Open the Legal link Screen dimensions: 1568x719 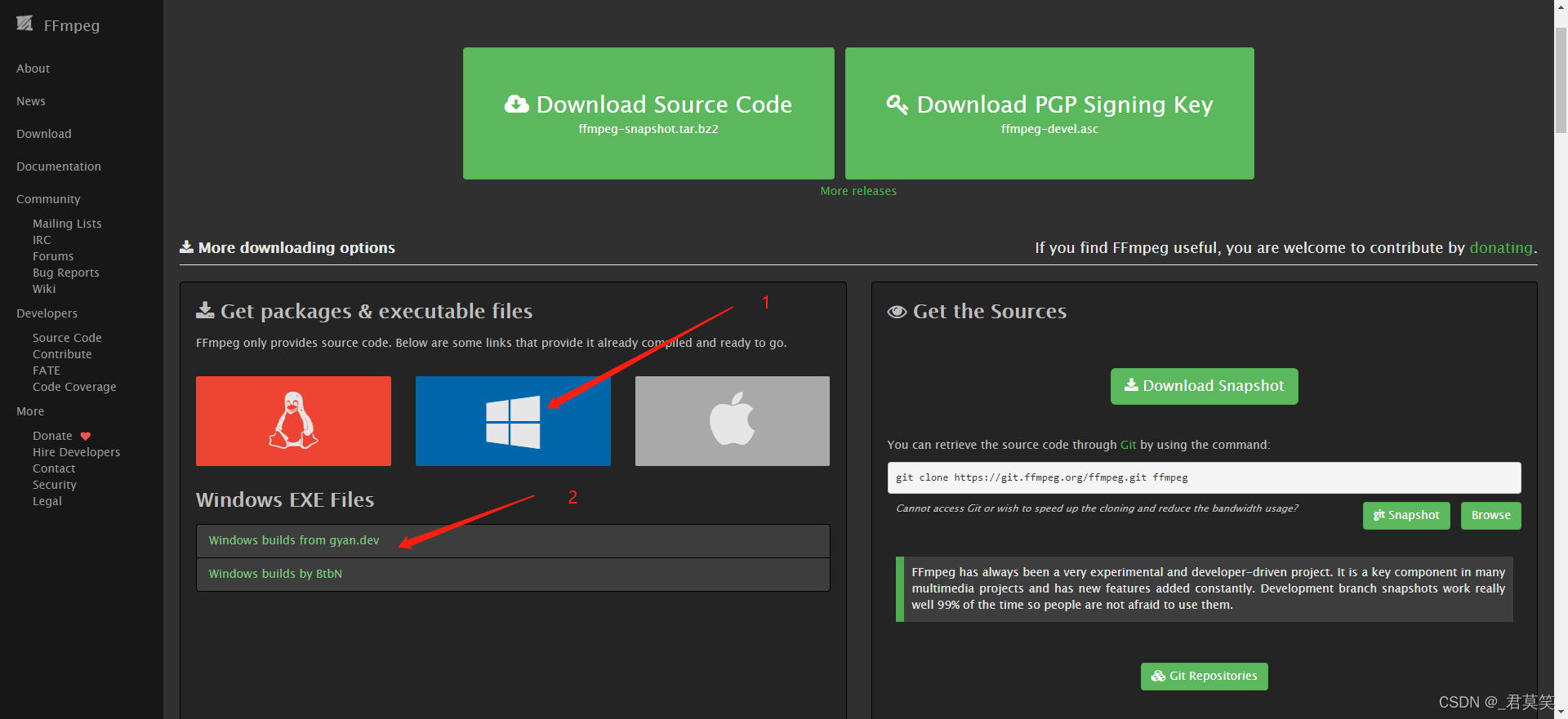tap(47, 501)
